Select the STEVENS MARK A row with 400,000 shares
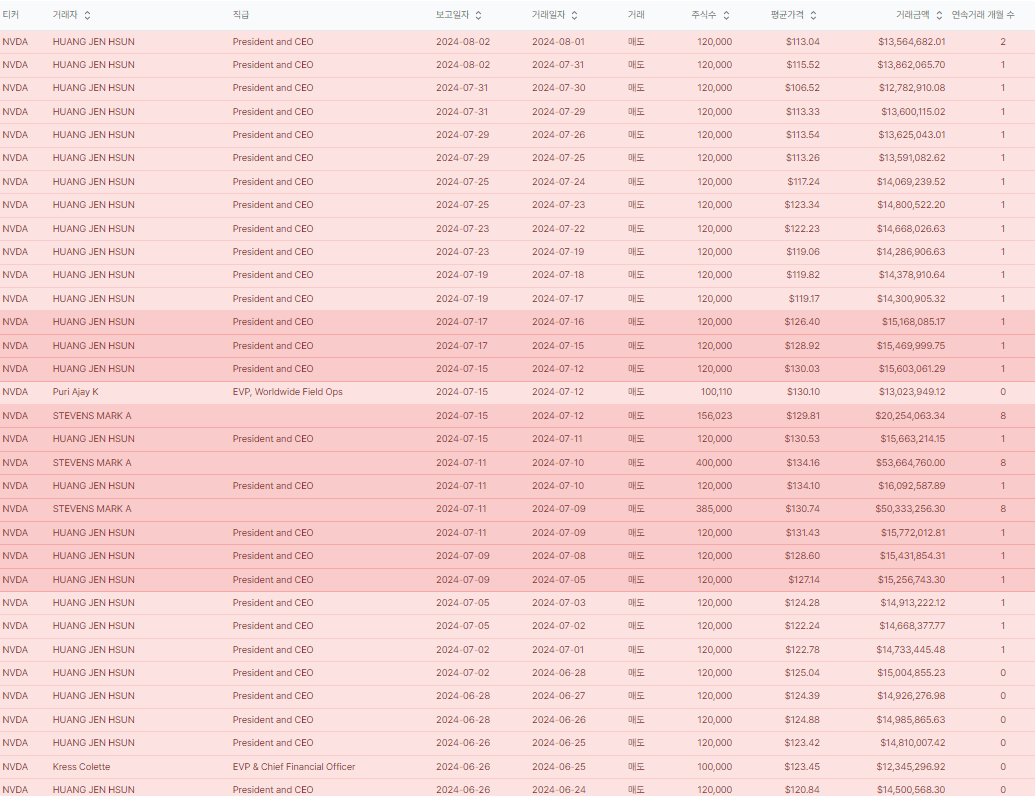 click(x=92, y=463)
